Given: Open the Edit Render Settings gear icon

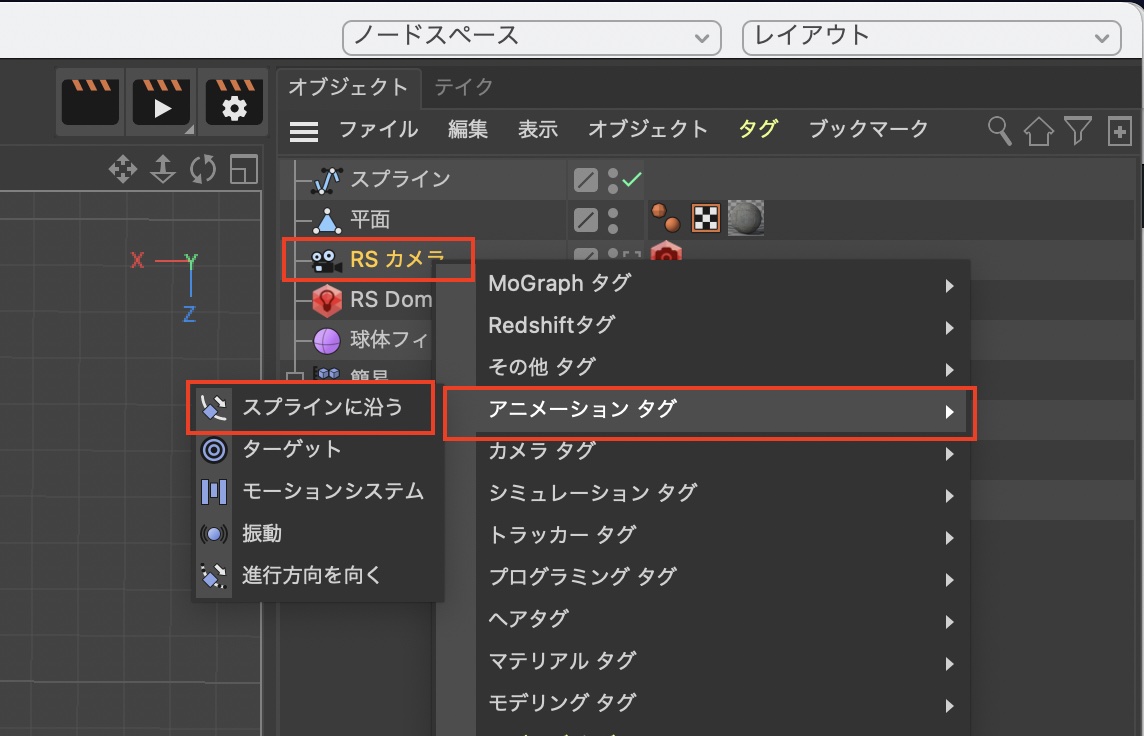Looking at the screenshot, I should pos(234,102).
